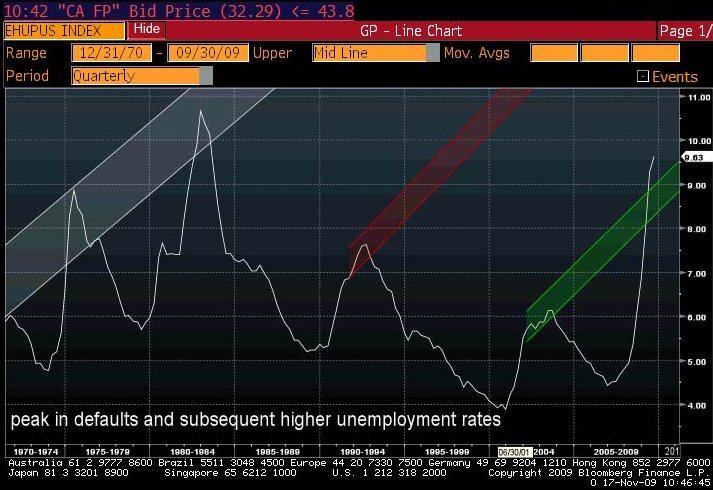The image size is (713, 490).
Task: Click the third Mov. Avgs field
Action: point(656,53)
